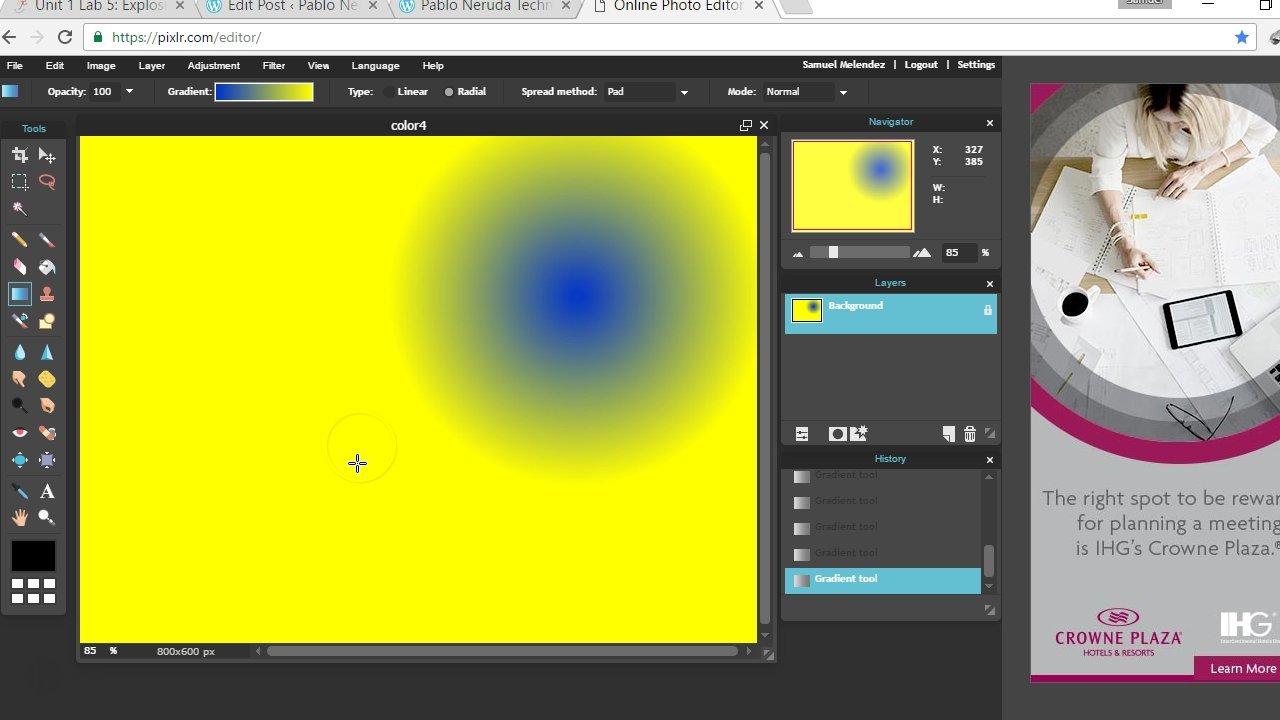The height and width of the screenshot is (720, 1280).
Task: Choose the Type tool
Action: click(47, 491)
